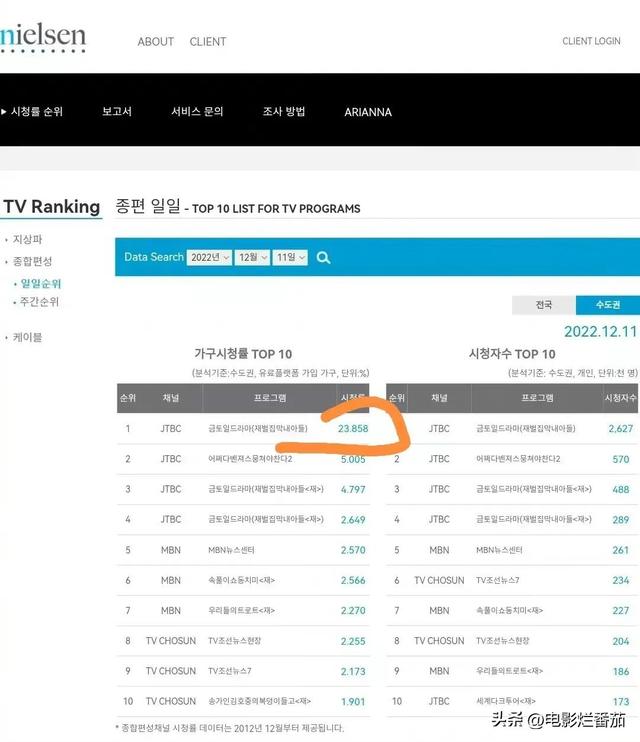Click 송가인김호중의복덩이들고<재> program
The height and width of the screenshot is (742, 640).
259,701
